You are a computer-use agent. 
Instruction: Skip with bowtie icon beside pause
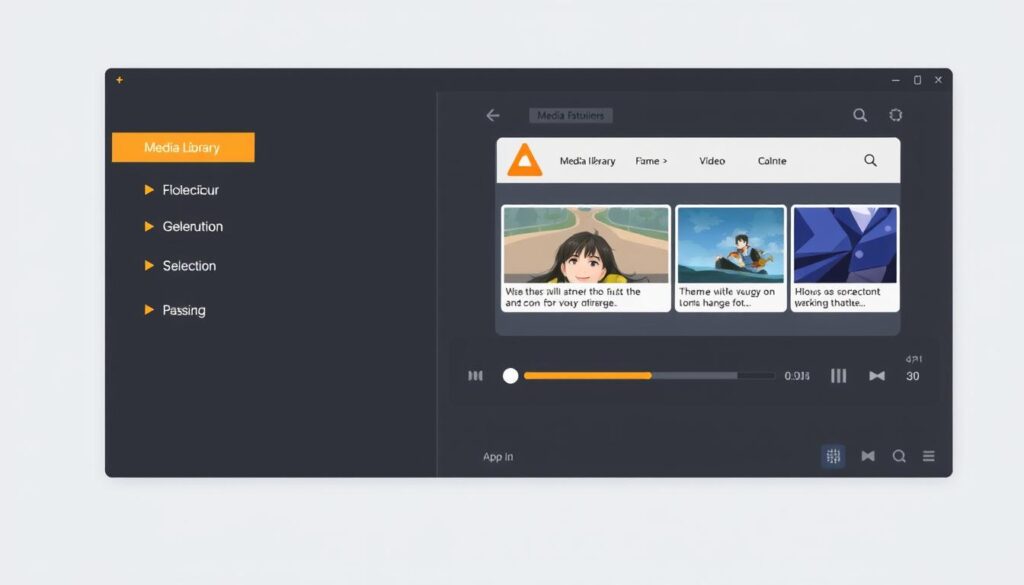coord(877,375)
